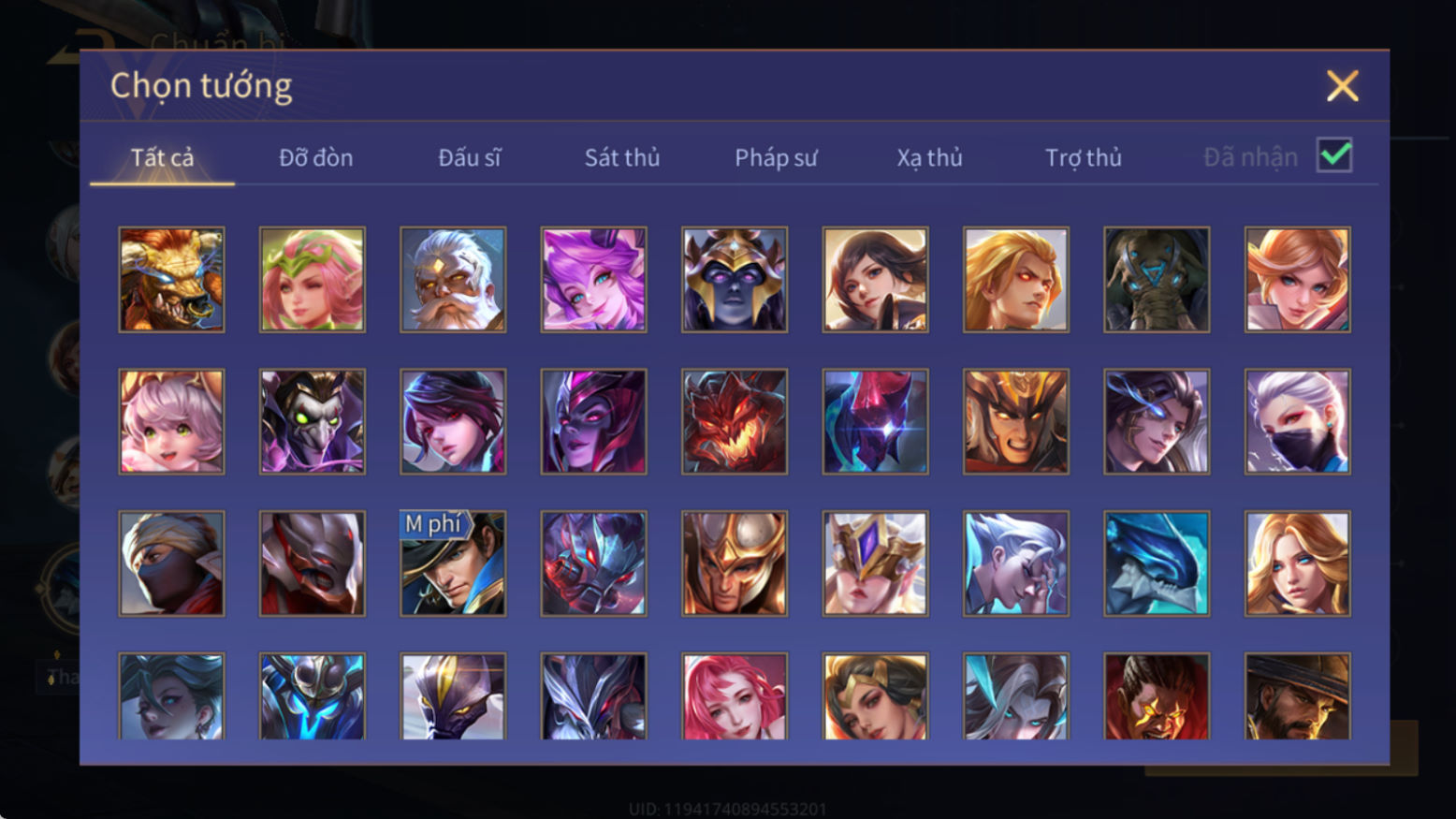Select the elephant hero with blue markings
Image resolution: width=1456 pixels, height=819 pixels.
(x=1157, y=280)
